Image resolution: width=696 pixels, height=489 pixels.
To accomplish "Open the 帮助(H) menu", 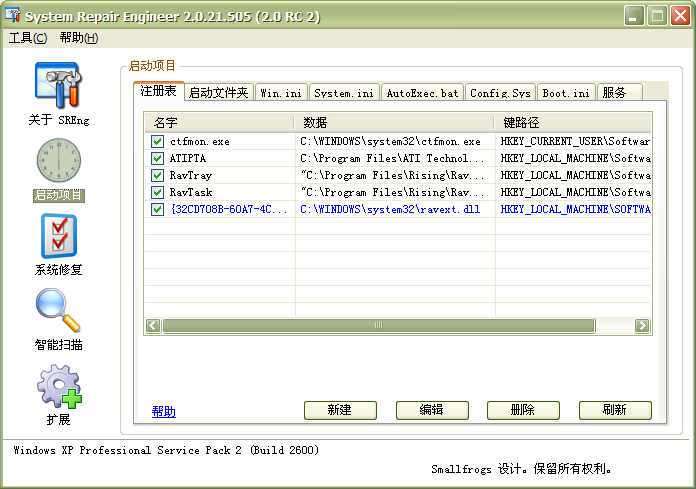I will [79, 38].
